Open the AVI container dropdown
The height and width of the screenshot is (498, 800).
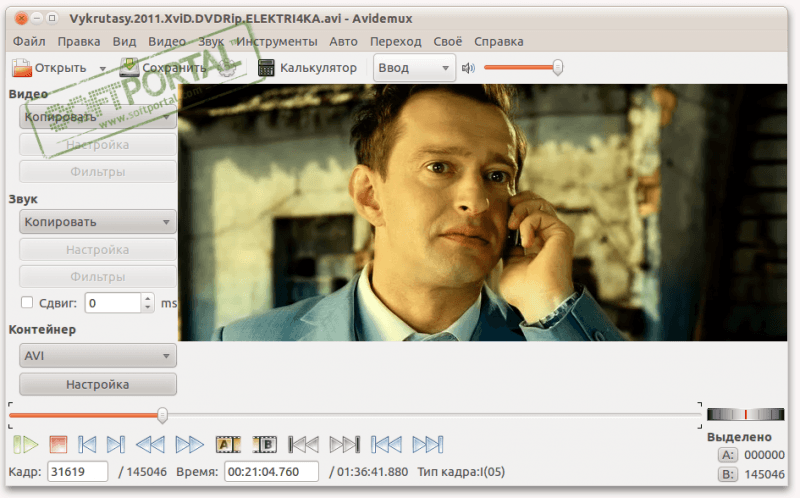pyautogui.click(x=98, y=356)
